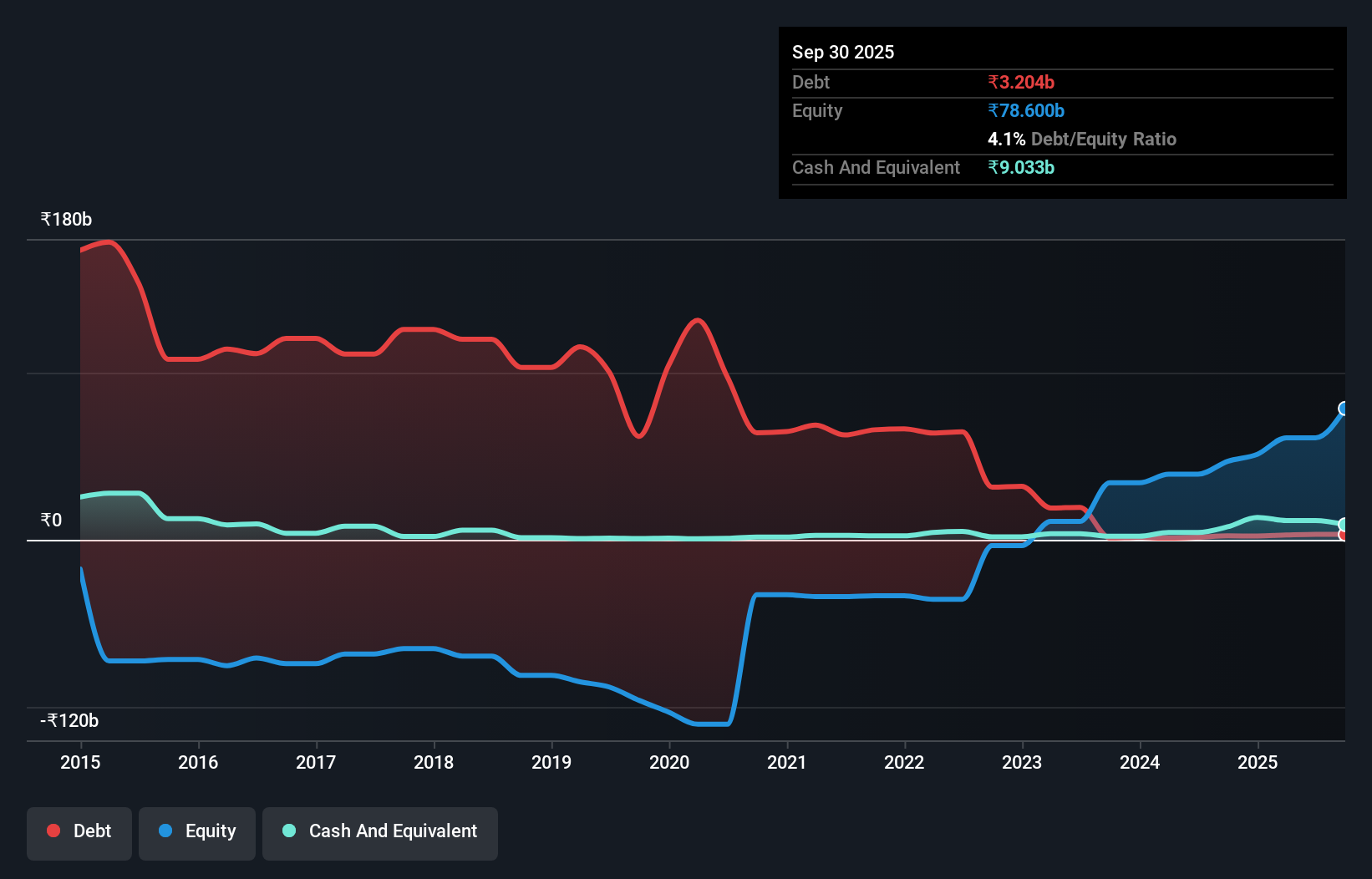Select the 2025 year label on axis
The width and height of the screenshot is (1372, 879).
[x=1258, y=763]
